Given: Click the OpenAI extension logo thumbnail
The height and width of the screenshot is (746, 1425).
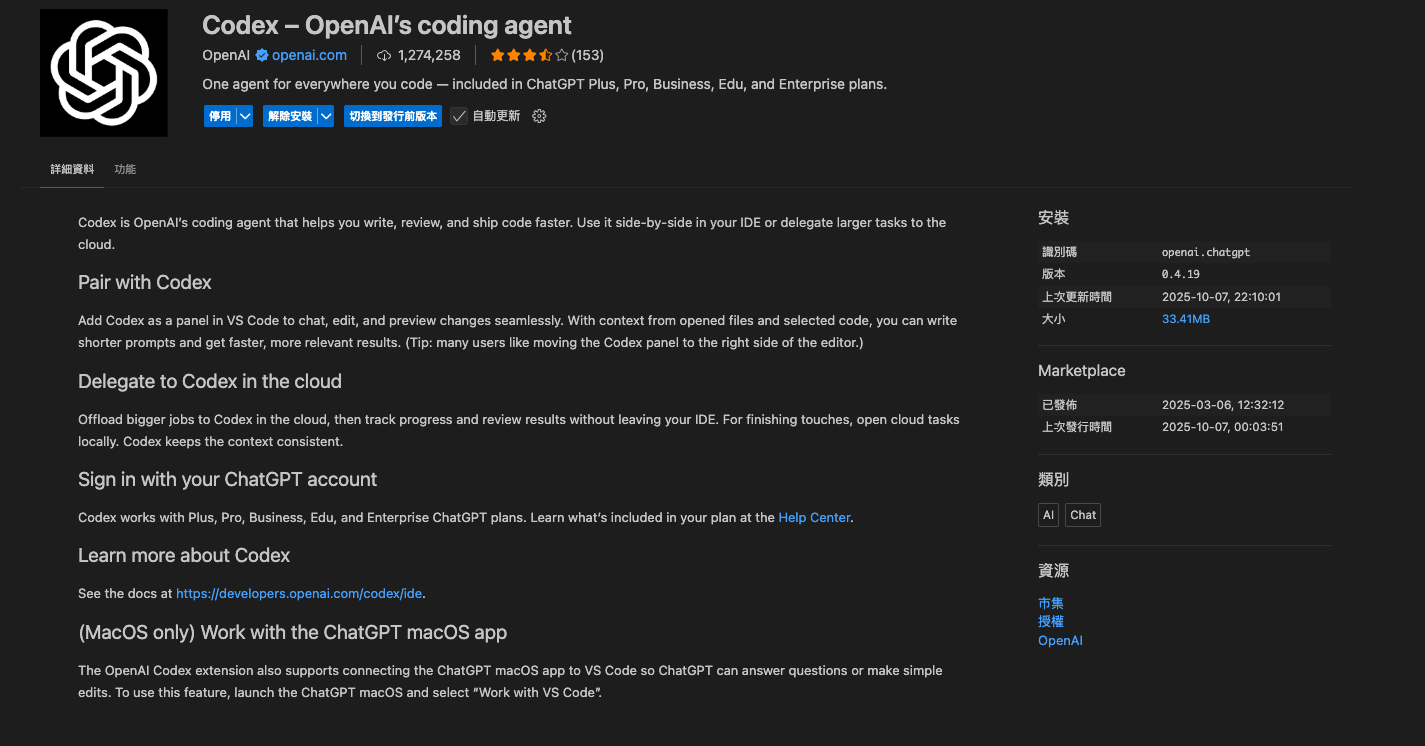Looking at the screenshot, I should click(104, 73).
